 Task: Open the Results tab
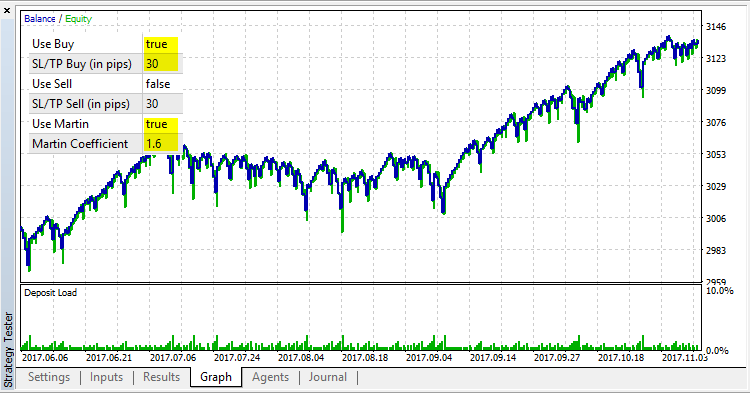[x=161, y=377]
